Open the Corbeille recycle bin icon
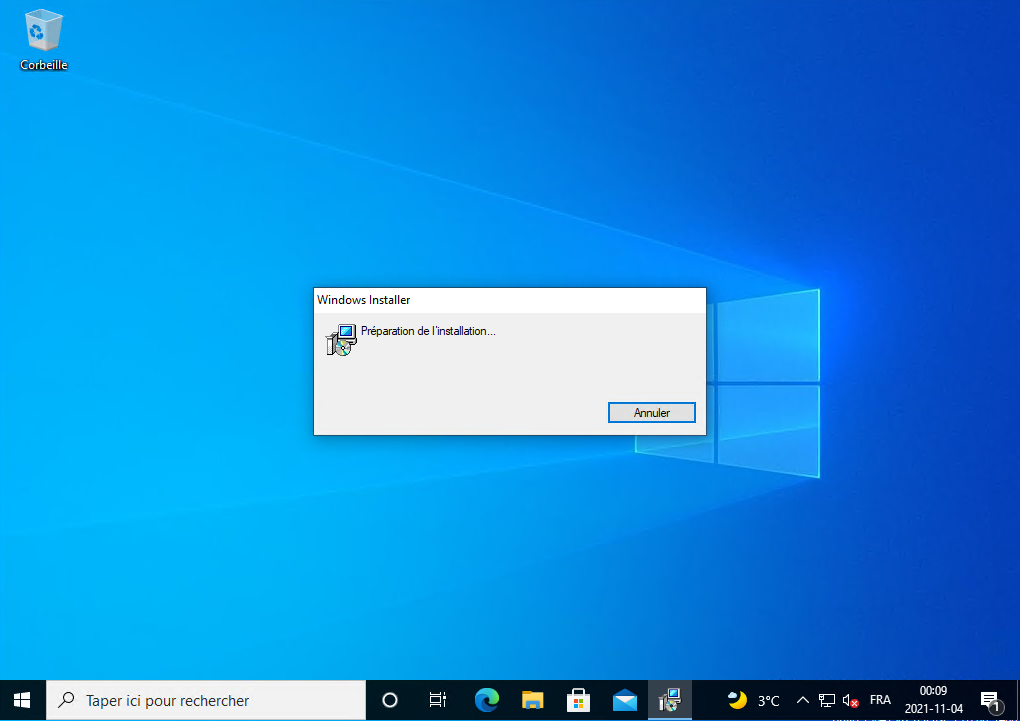The width and height of the screenshot is (1020, 721). click(x=43, y=40)
